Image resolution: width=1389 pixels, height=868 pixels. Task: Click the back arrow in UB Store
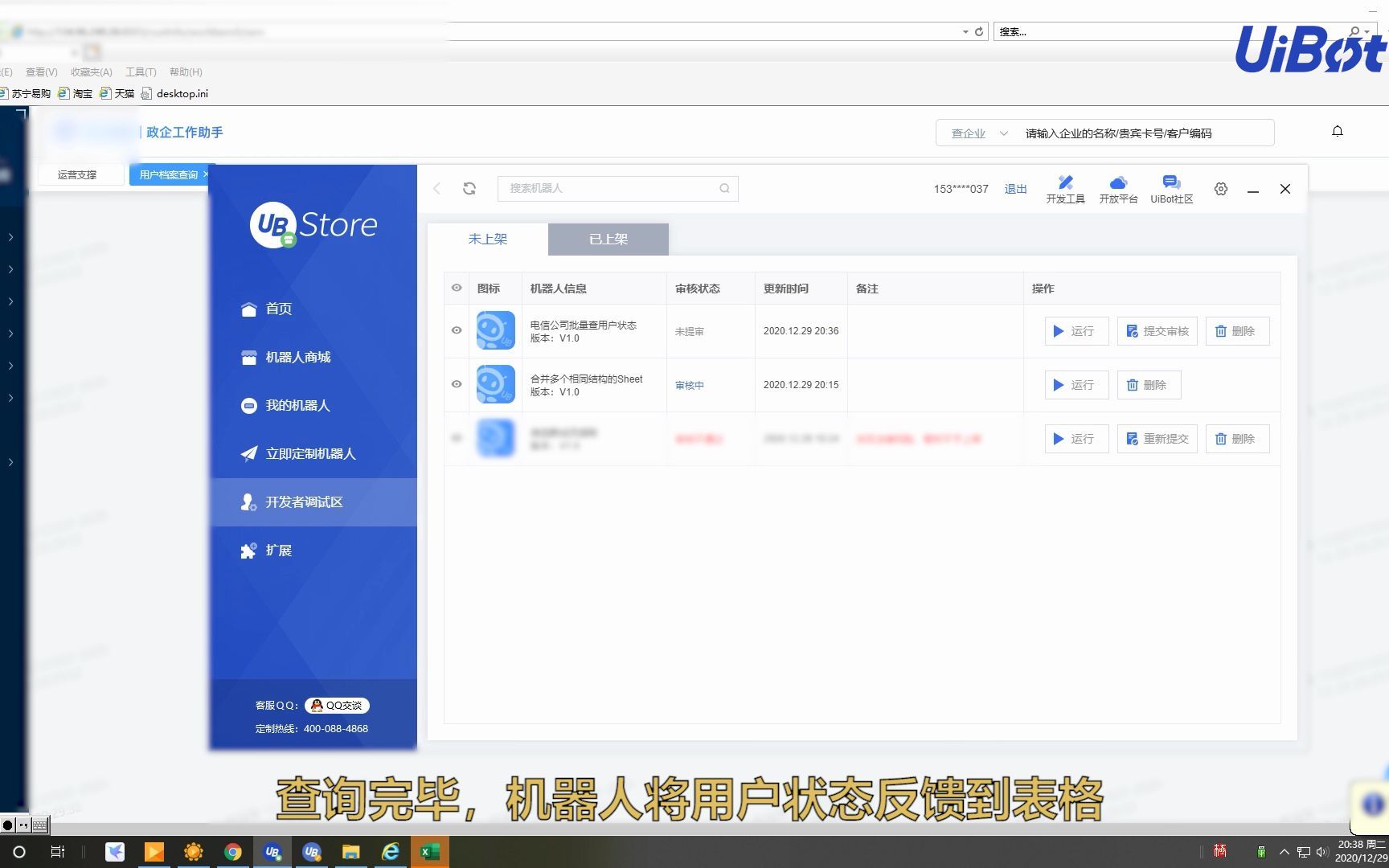(x=436, y=188)
